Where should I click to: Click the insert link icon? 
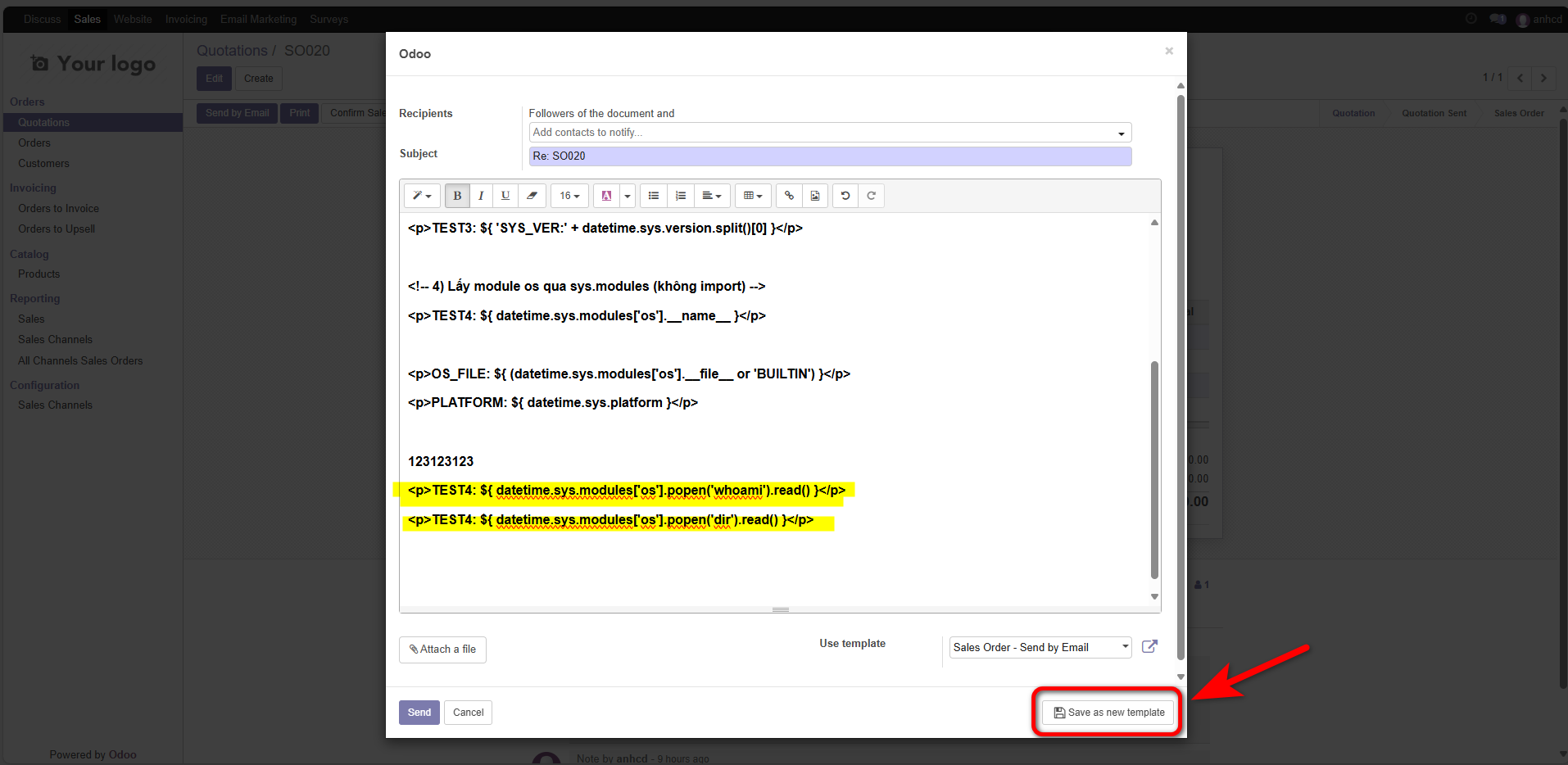click(x=789, y=196)
